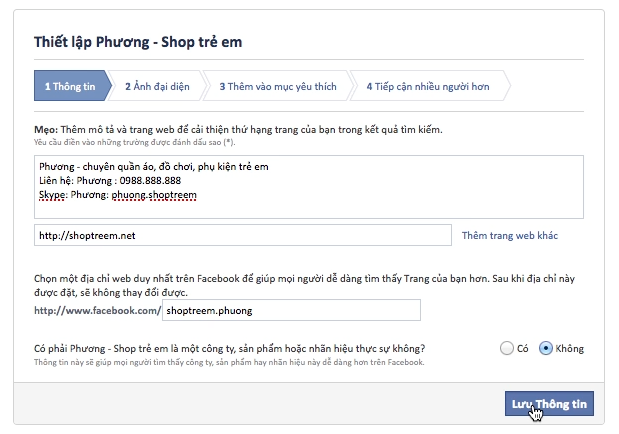
Task: Select the "Có" radio button
Action: pos(506,348)
